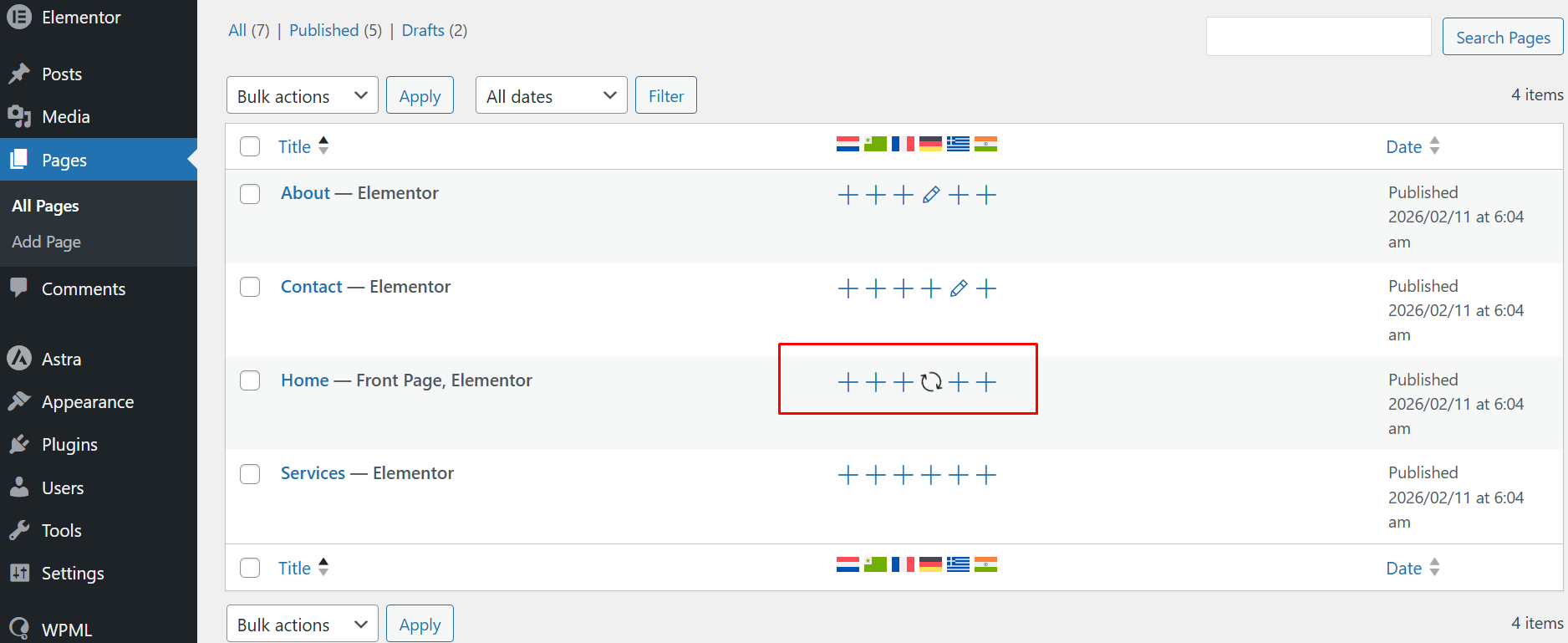Select the Home page row checkbox
Image resolution: width=1568 pixels, height=643 pixels.
[250, 380]
